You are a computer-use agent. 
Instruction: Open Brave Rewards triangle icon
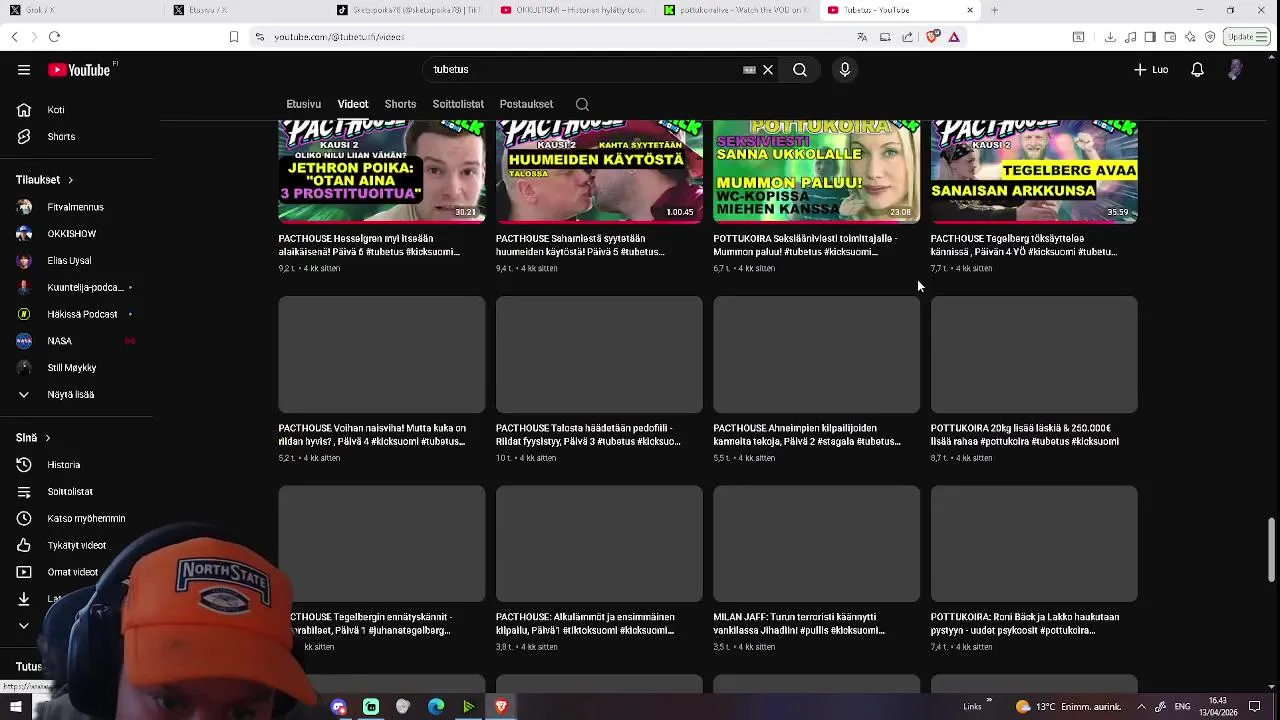[954, 37]
